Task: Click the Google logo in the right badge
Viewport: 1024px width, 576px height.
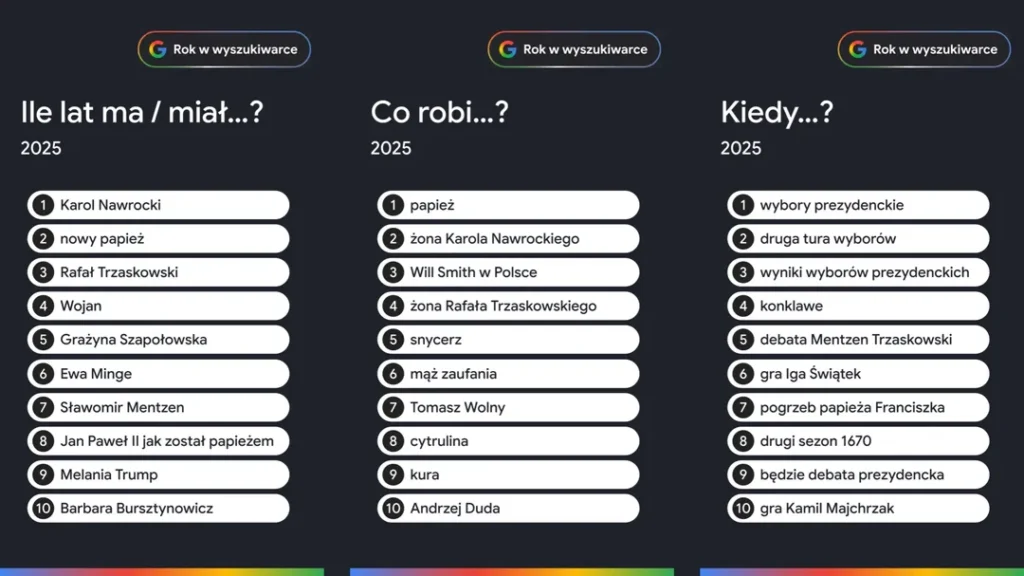Action: point(858,49)
